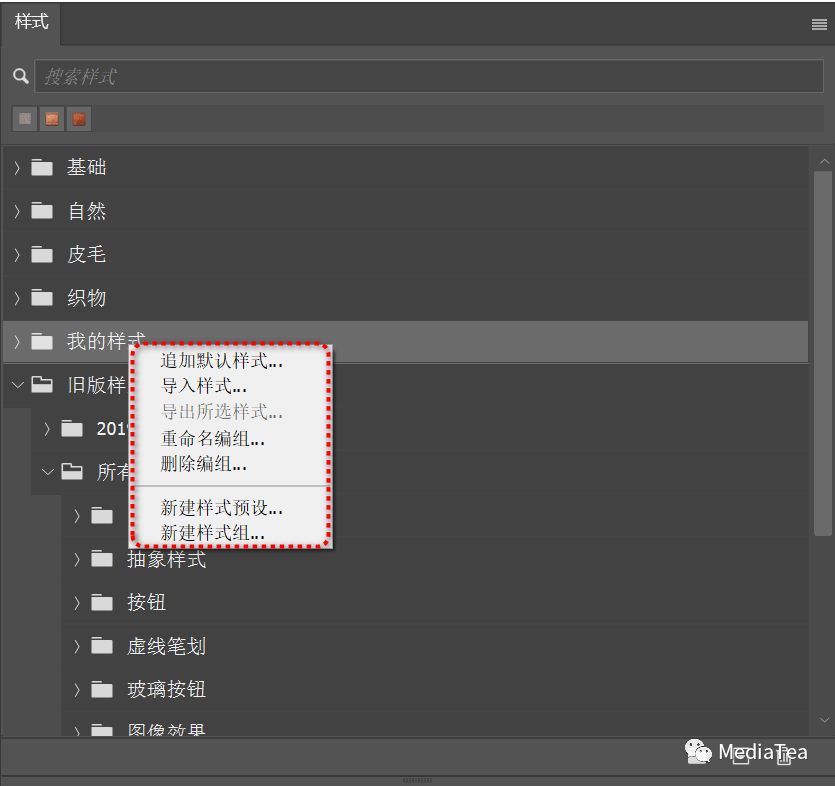The width and height of the screenshot is (835, 786).
Task: Expand the 织物 folder chevron
Action: click(x=17, y=298)
